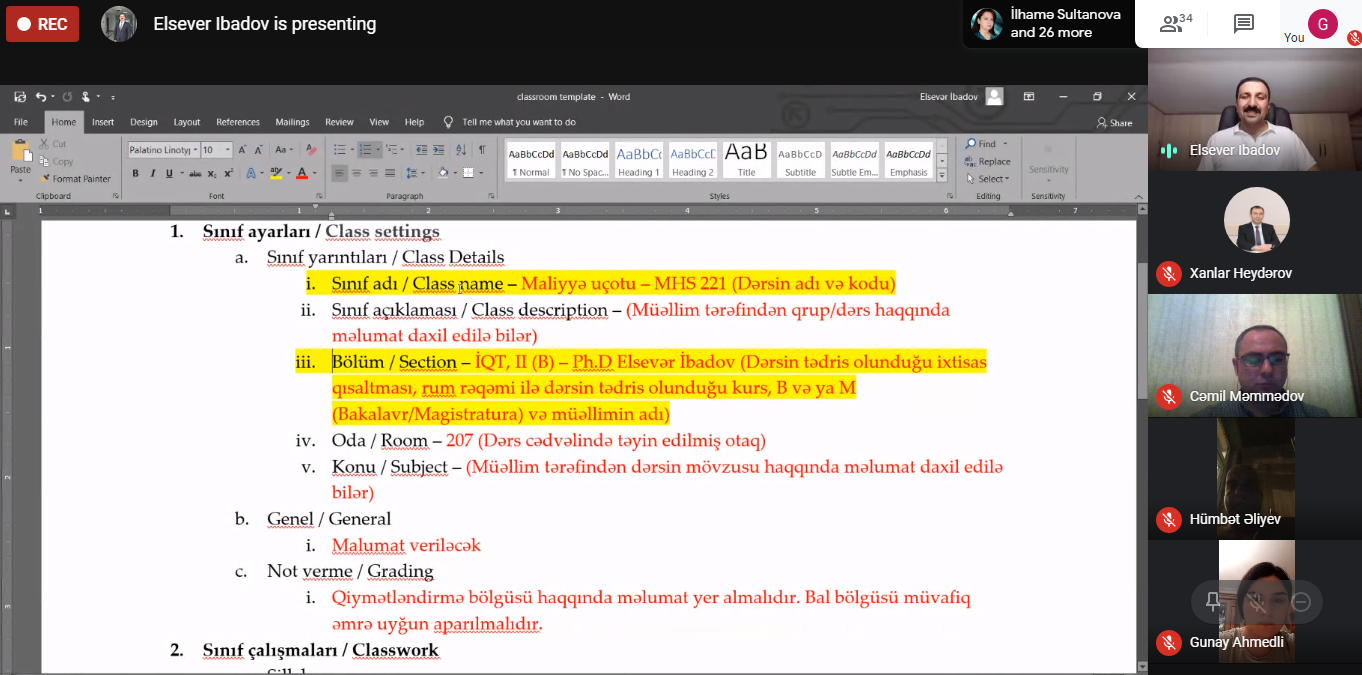Screen dimensions: 1362x675
Task: Toggle underline formatting
Action: click(x=168, y=173)
